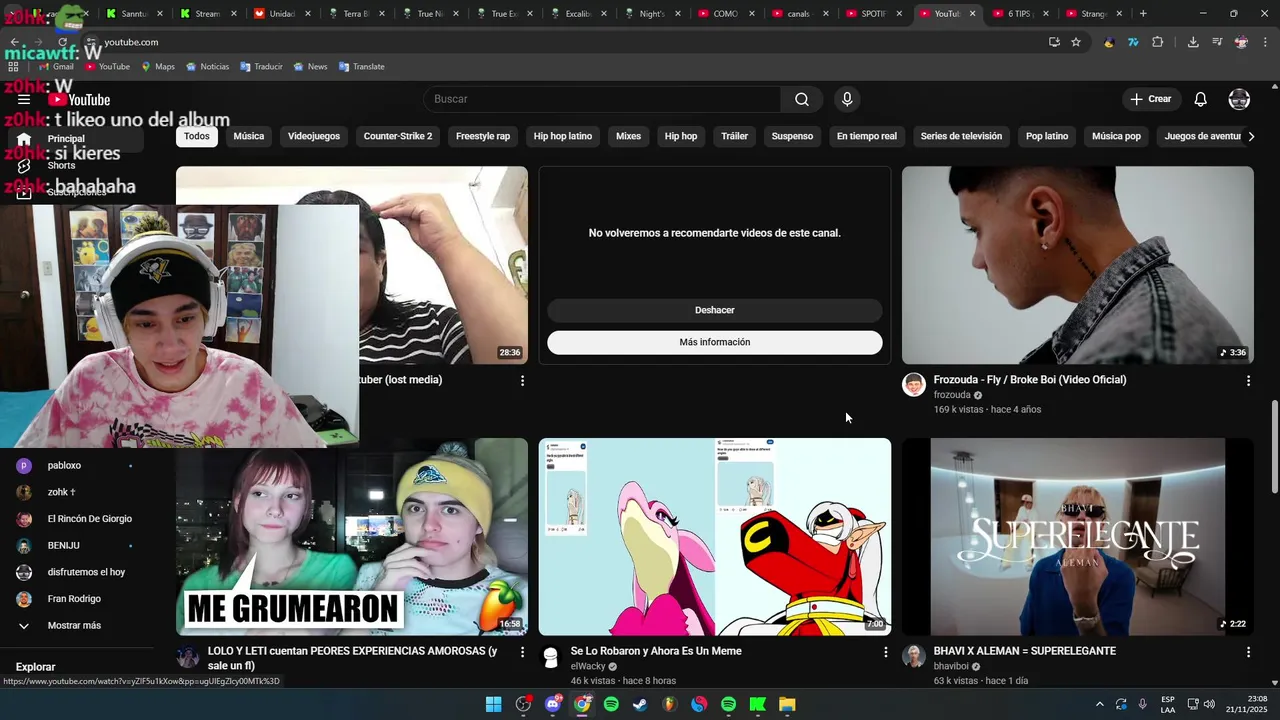Open the Crear create menu
The height and width of the screenshot is (720, 1280).
pos(1150,99)
